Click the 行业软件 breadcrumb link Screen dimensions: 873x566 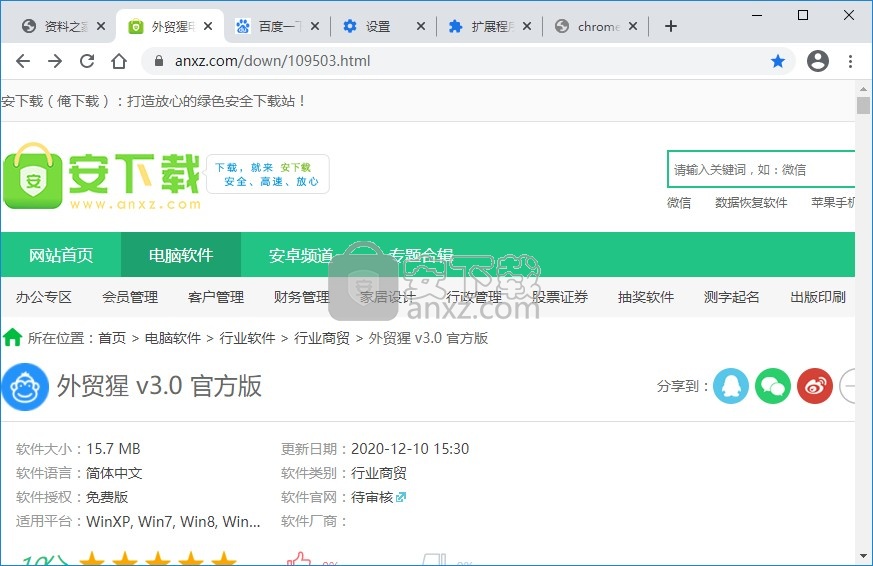pyautogui.click(x=247, y=338)
